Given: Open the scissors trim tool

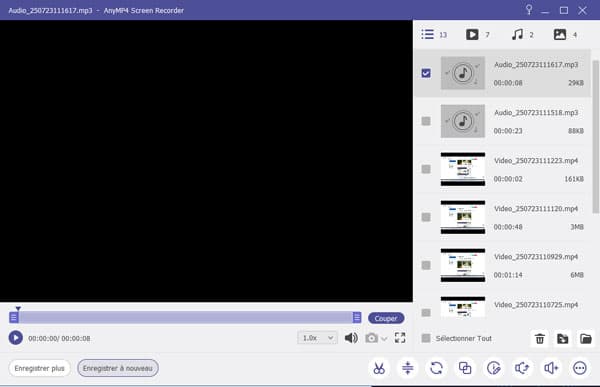Looking at the screenshot, I should (379, 368).
